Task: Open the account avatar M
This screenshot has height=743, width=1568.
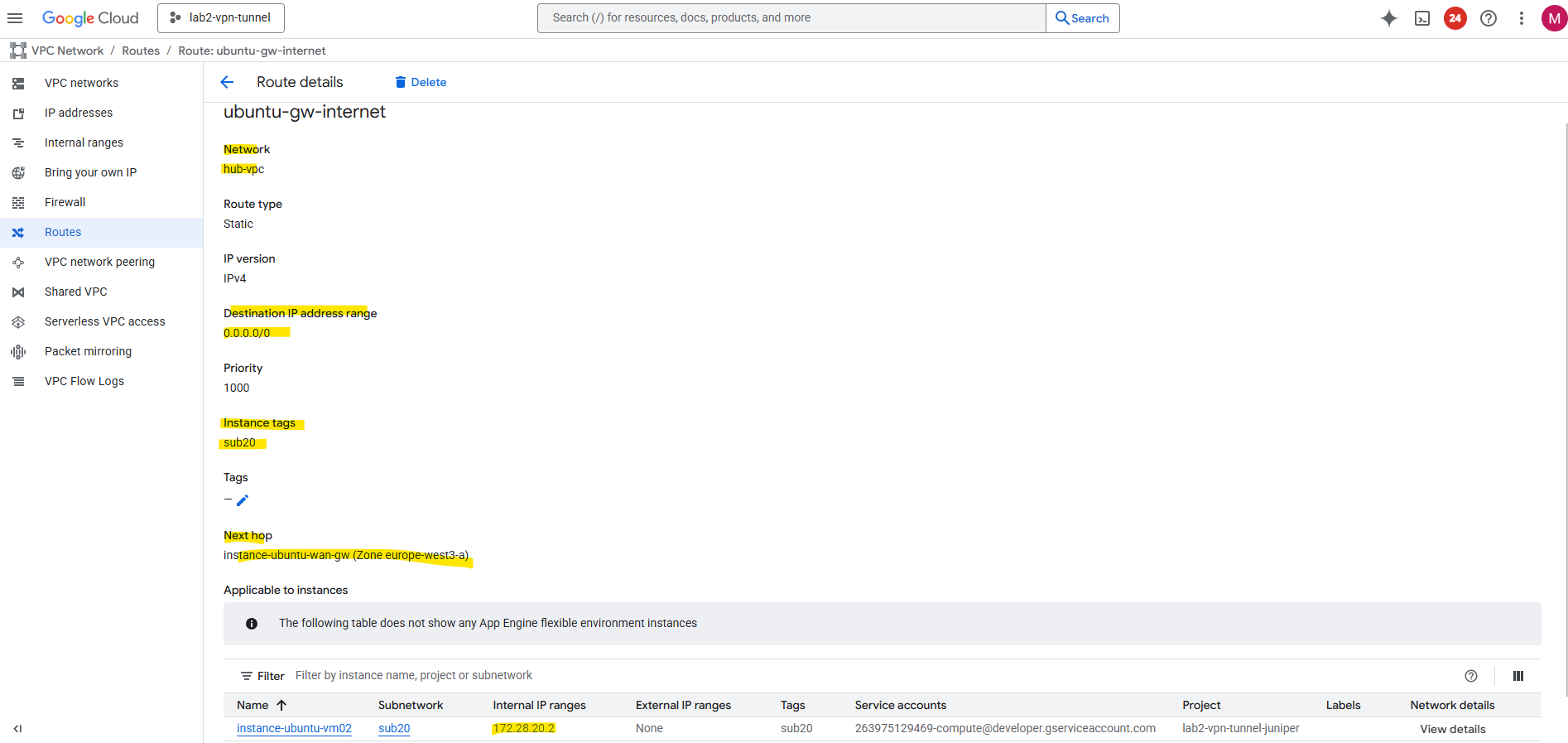Action: pos(1554,18)
